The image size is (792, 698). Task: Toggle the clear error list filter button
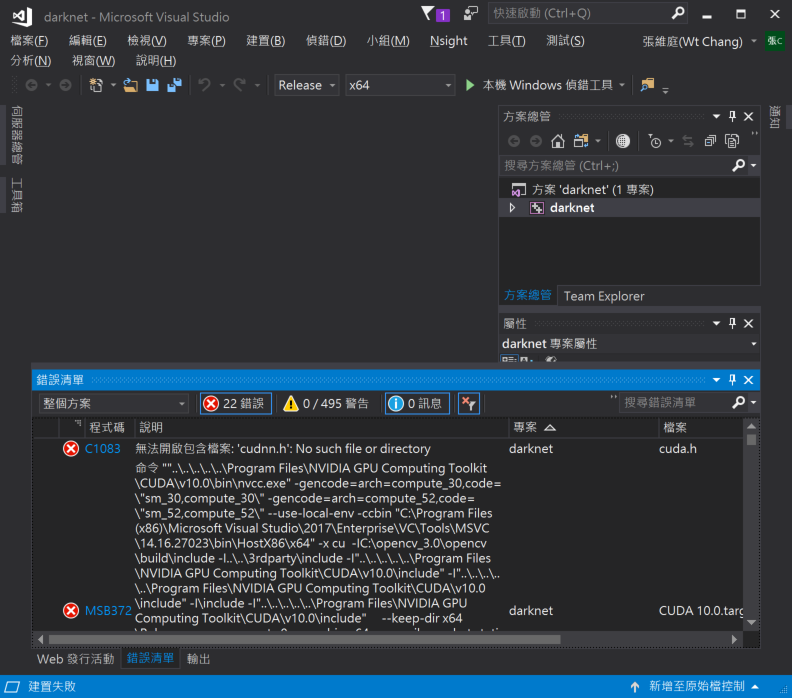click(x=468, y=404)
